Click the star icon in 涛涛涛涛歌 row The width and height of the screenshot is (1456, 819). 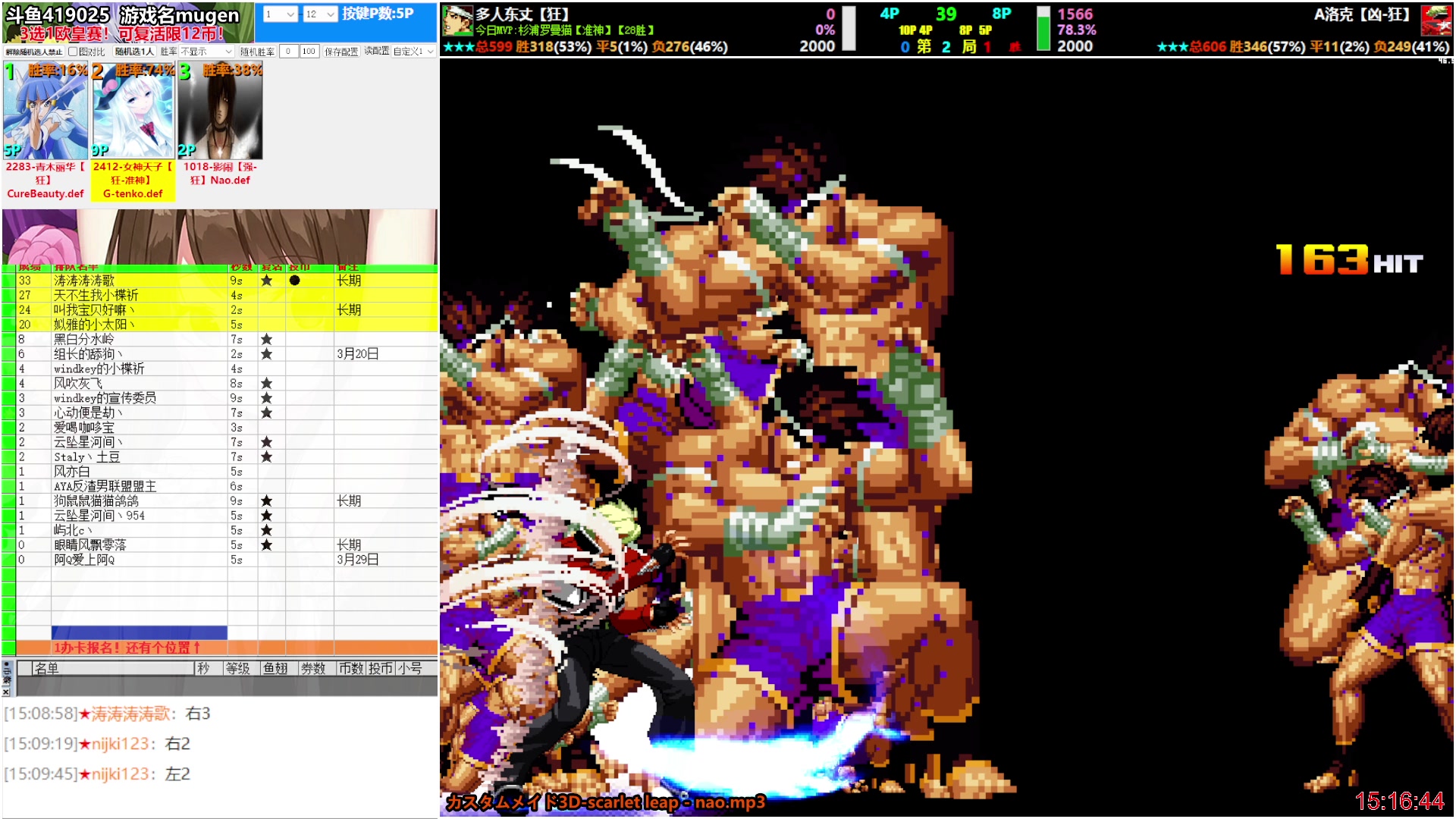pos(266,281)
